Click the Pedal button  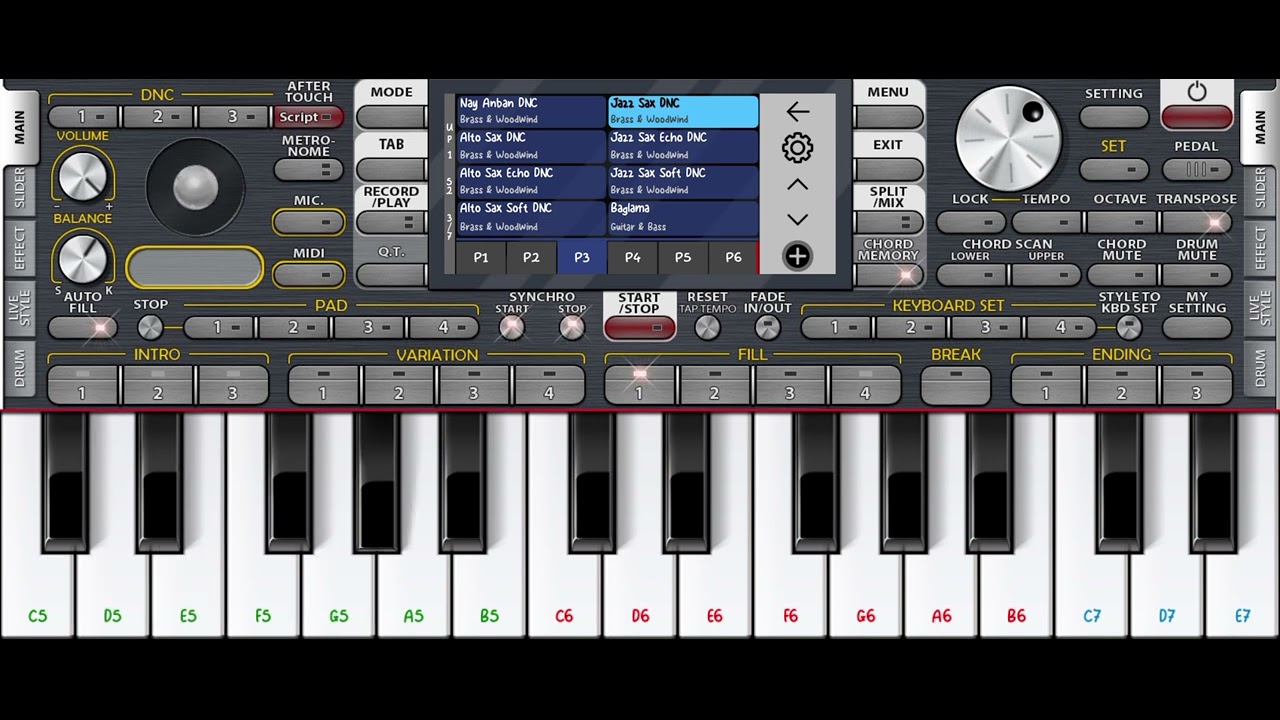coord(1196,169)
